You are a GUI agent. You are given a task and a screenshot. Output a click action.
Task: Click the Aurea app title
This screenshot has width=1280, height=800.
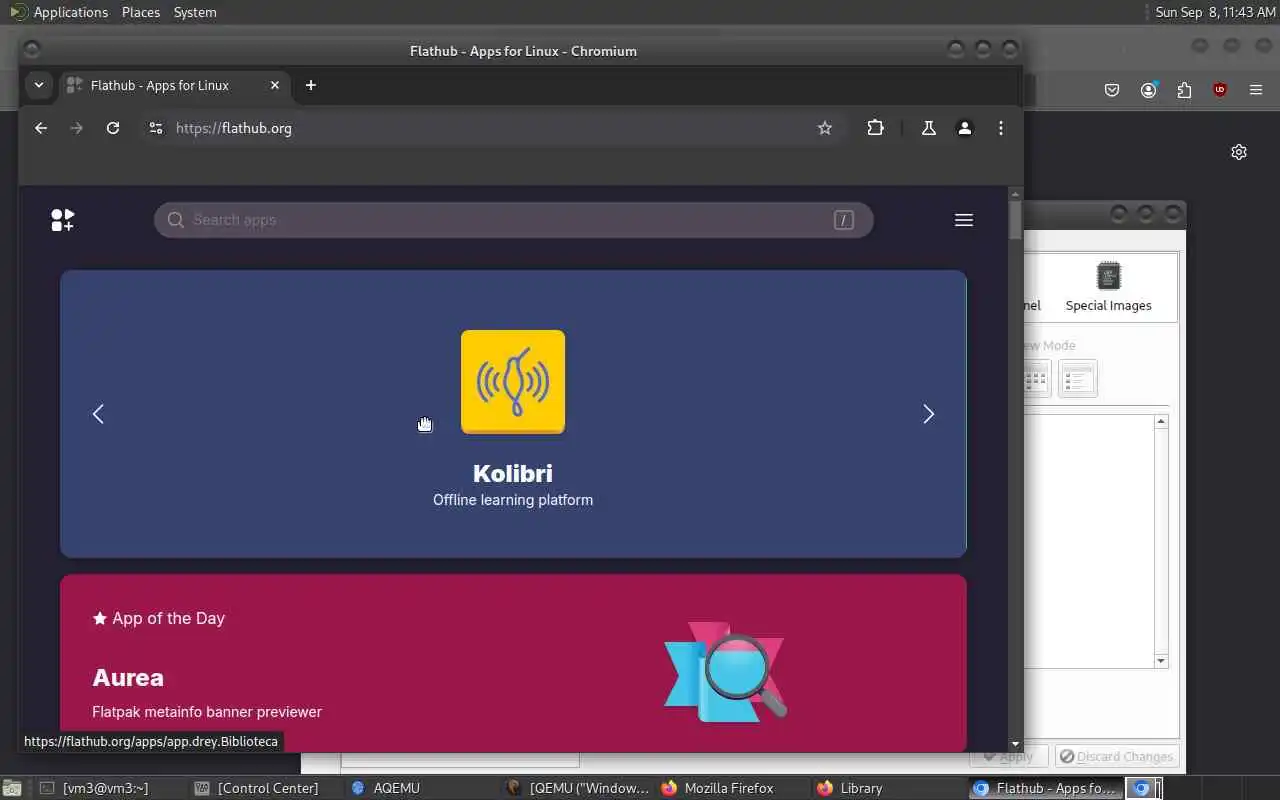[x=128, y=678]
